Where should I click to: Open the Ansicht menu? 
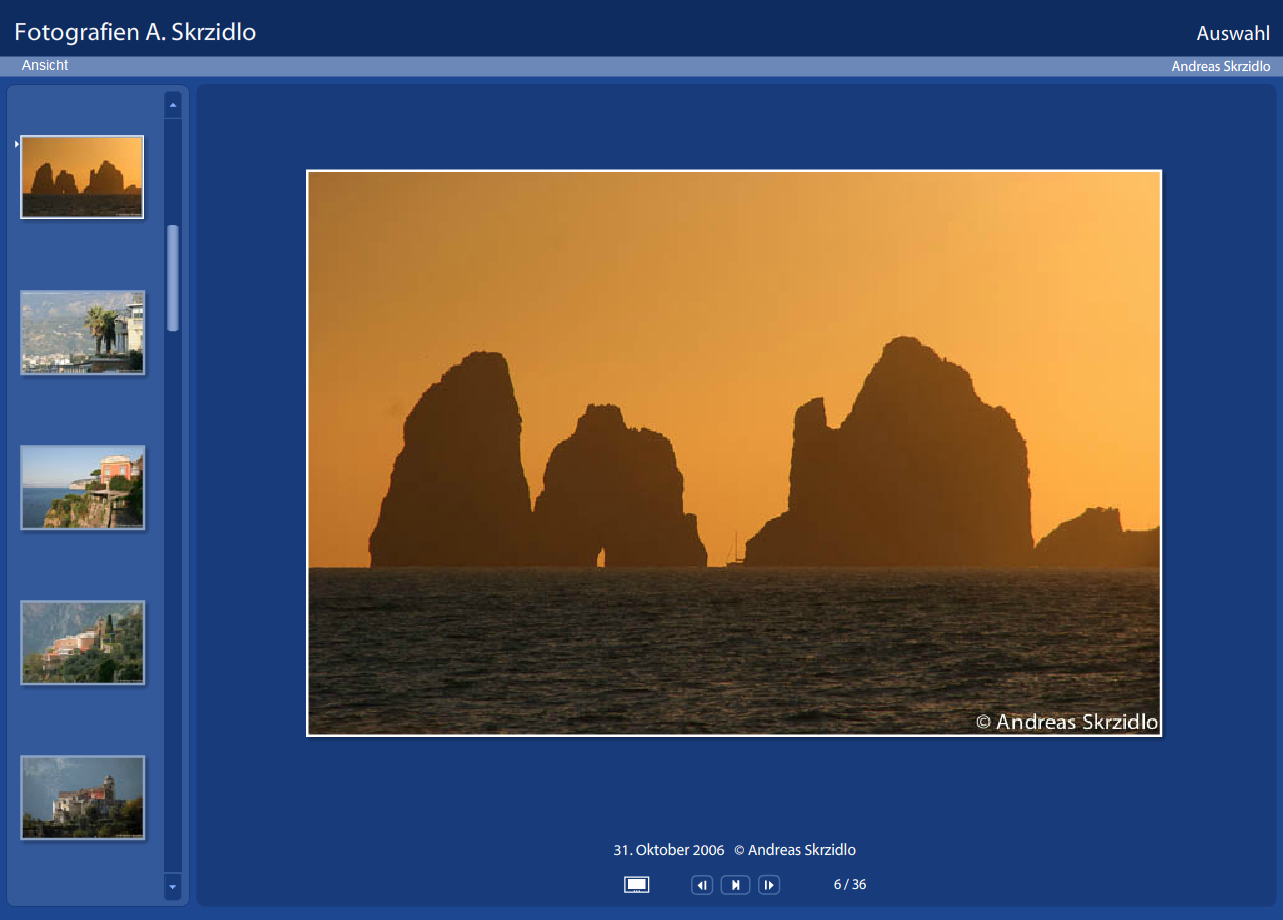coord(45,66)
